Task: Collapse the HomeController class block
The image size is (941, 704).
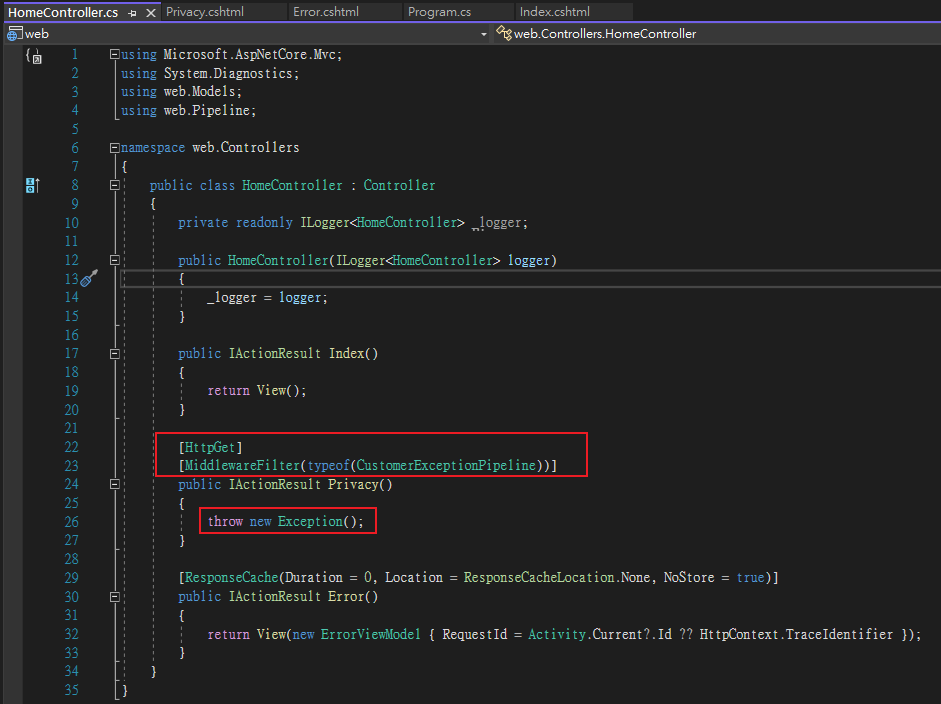Action: (x=115, y=185)
